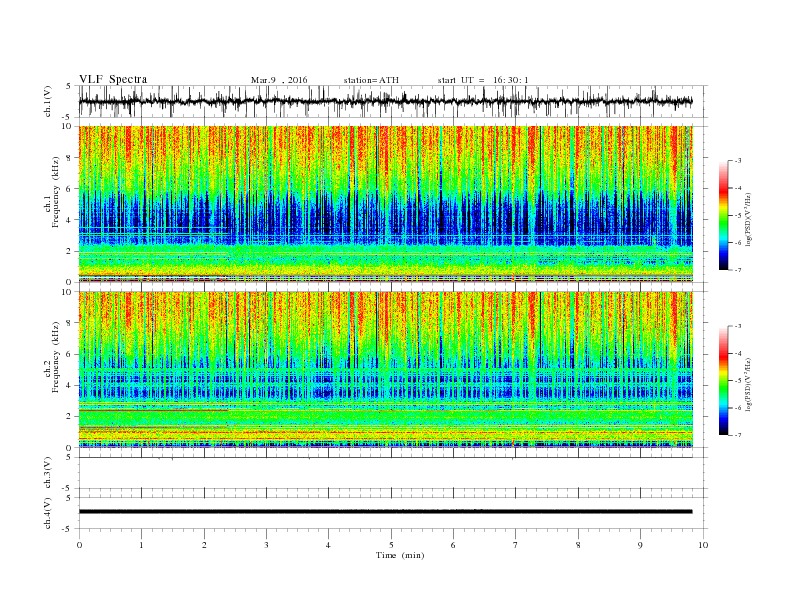Click the "6" kHz tick on ch.1 frequency axis
The width and height of the screenshot is (792, 612).
tap(70, 189)
